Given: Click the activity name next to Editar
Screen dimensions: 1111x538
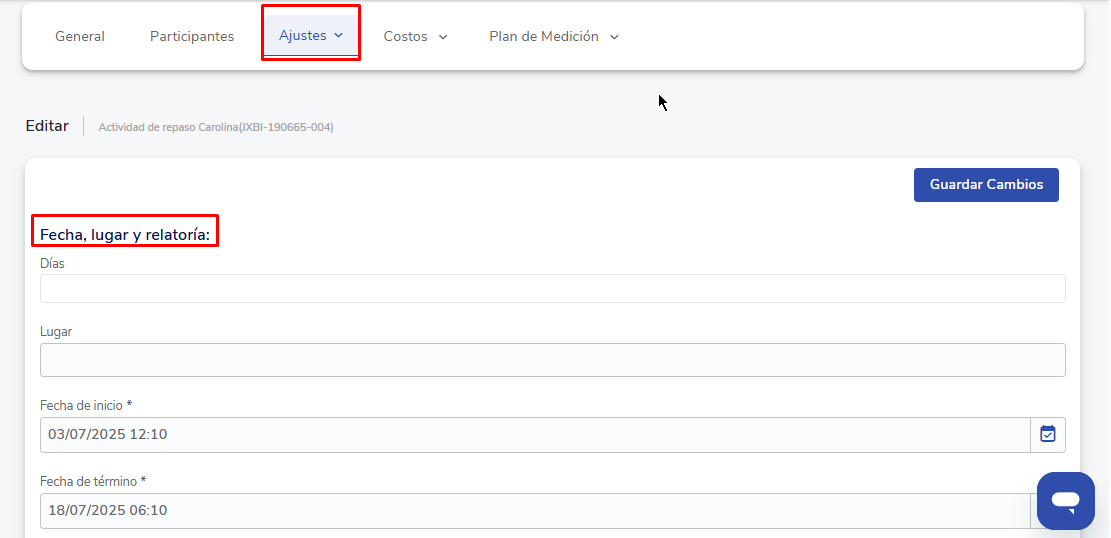Looking at the screenshot, I should point(216,127).
